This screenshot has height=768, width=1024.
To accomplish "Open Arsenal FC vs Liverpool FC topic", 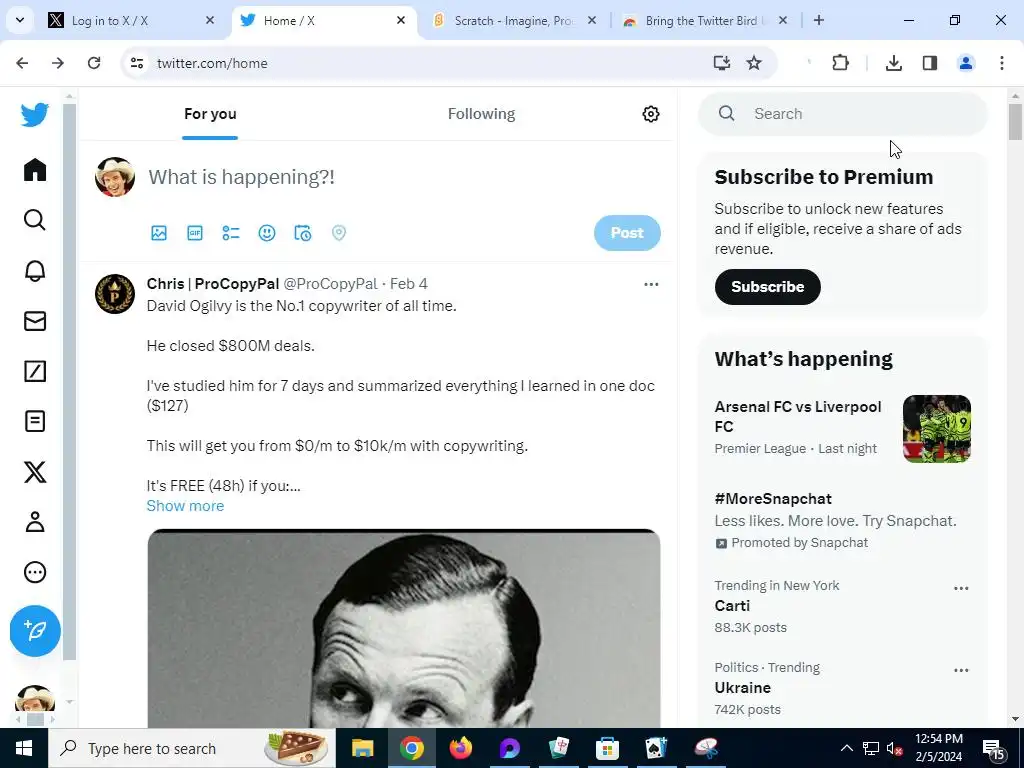I will click(842, 428).
